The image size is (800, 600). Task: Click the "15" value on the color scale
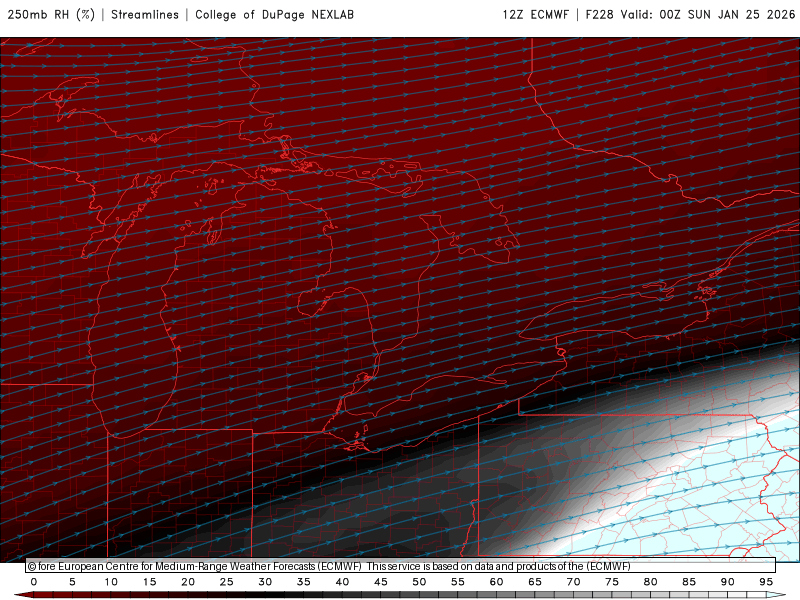[149, 582]
